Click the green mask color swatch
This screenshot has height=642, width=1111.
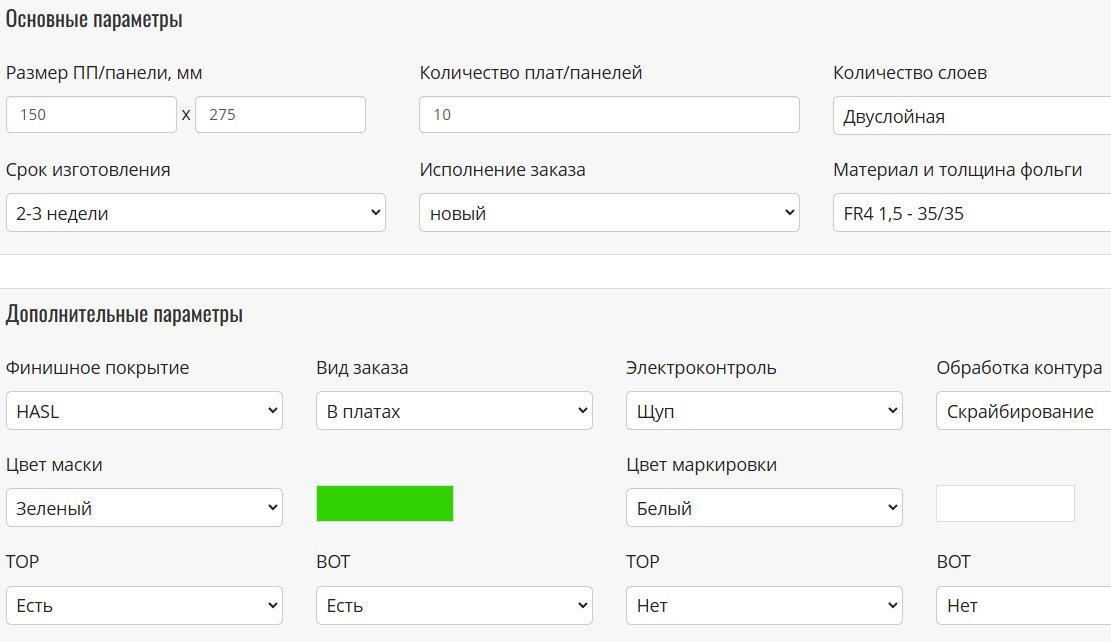385,504
